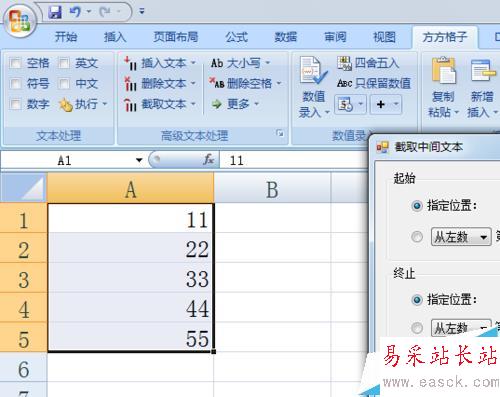Go to the 公式 tab

[236, 36]
